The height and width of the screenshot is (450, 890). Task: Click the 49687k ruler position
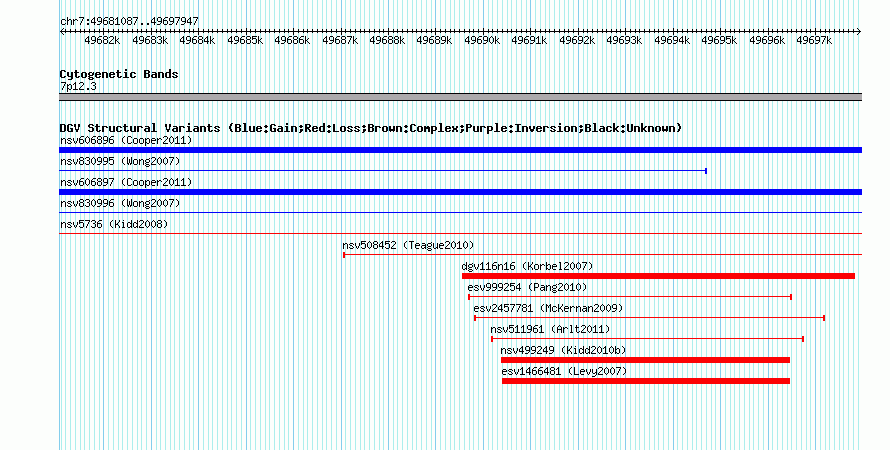pos(340,40)
